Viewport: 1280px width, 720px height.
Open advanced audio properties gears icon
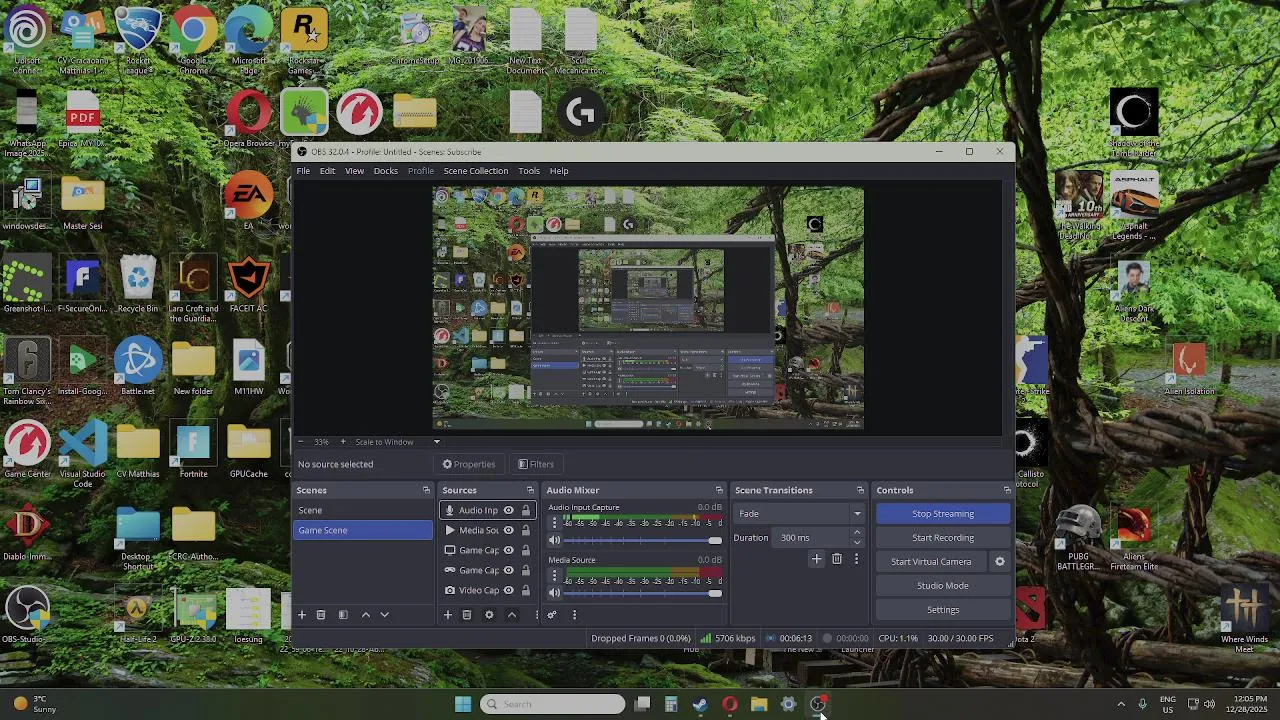point(551,615)
